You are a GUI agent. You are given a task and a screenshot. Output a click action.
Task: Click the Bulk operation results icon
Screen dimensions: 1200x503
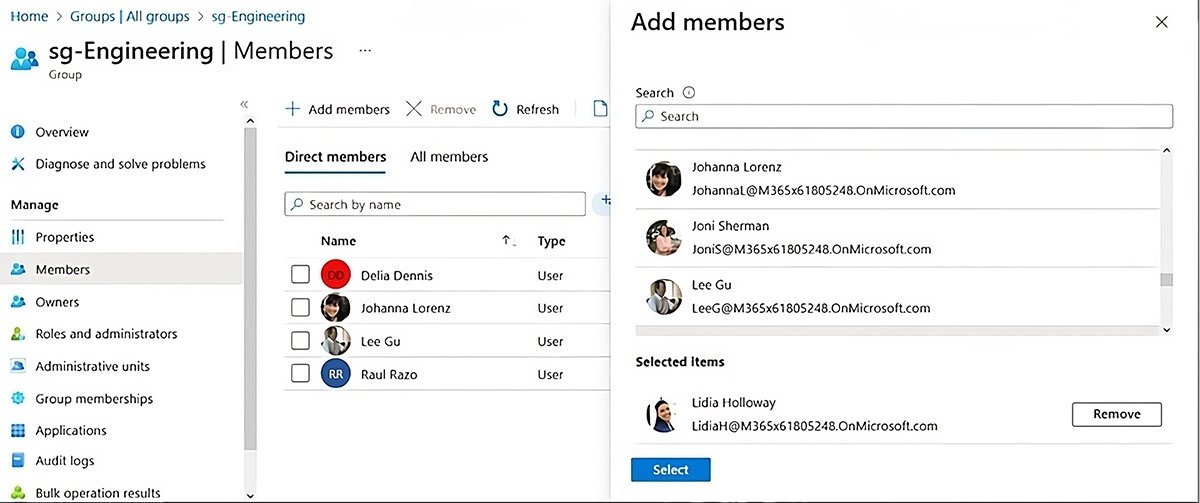pos(17,493)
